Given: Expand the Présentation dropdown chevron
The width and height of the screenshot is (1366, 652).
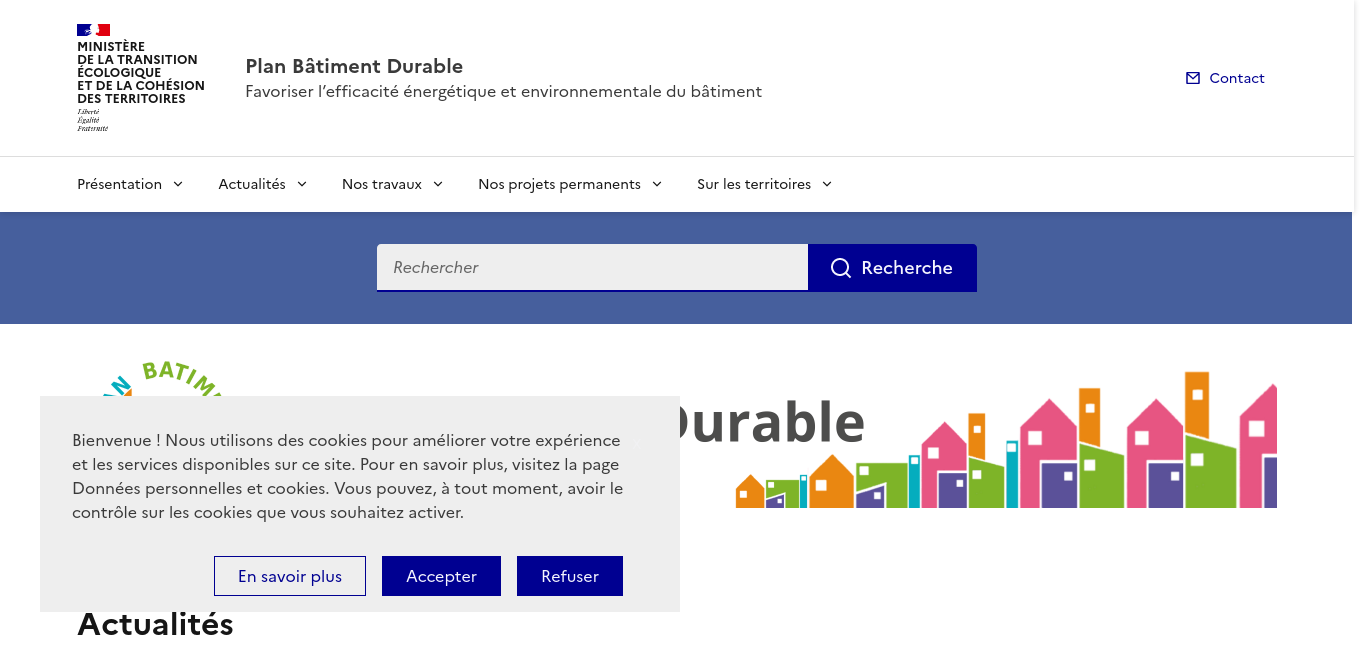Looking at the screenshot, I should tap(178, 184).
